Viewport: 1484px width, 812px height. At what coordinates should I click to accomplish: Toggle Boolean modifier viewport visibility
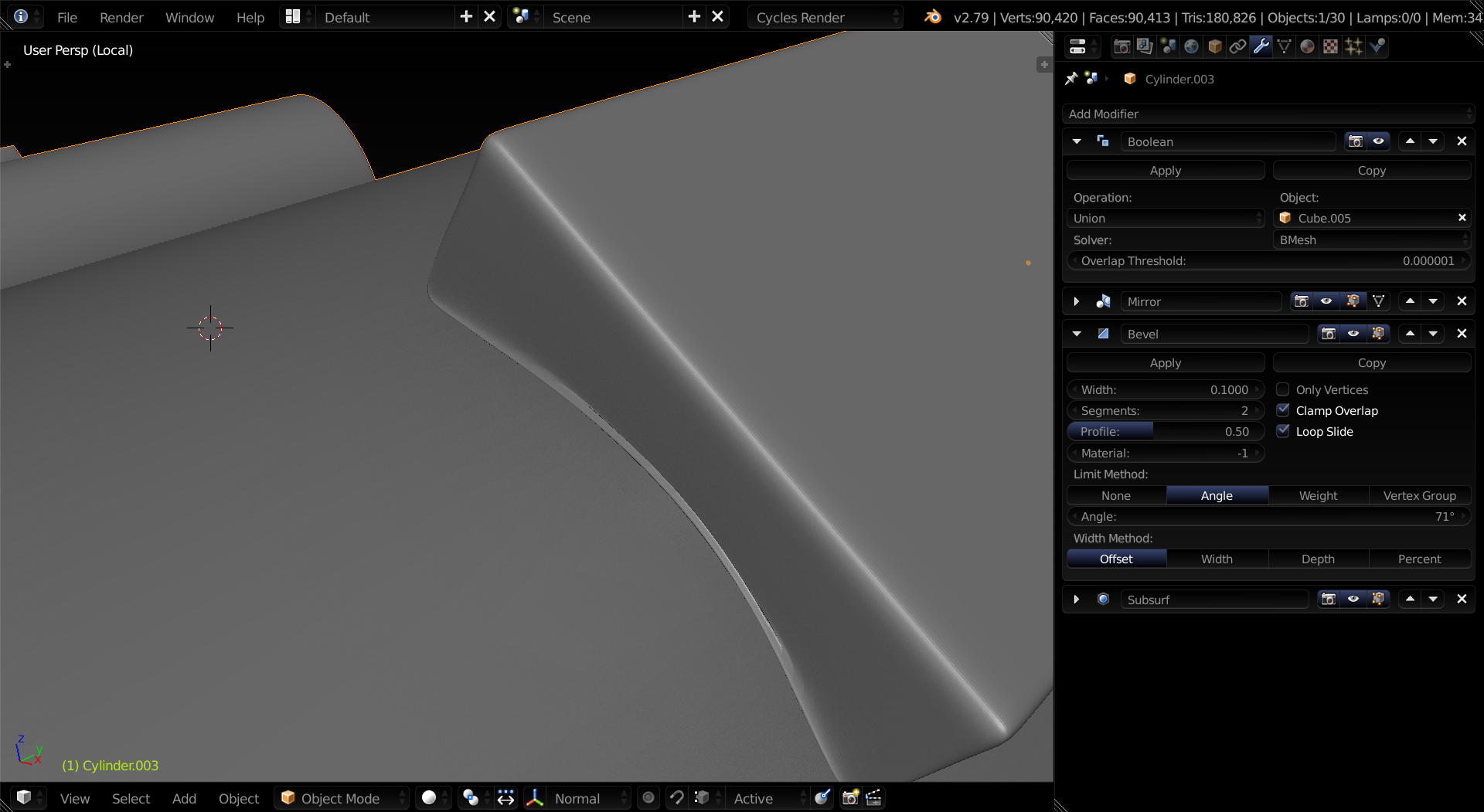[1378, 141]
